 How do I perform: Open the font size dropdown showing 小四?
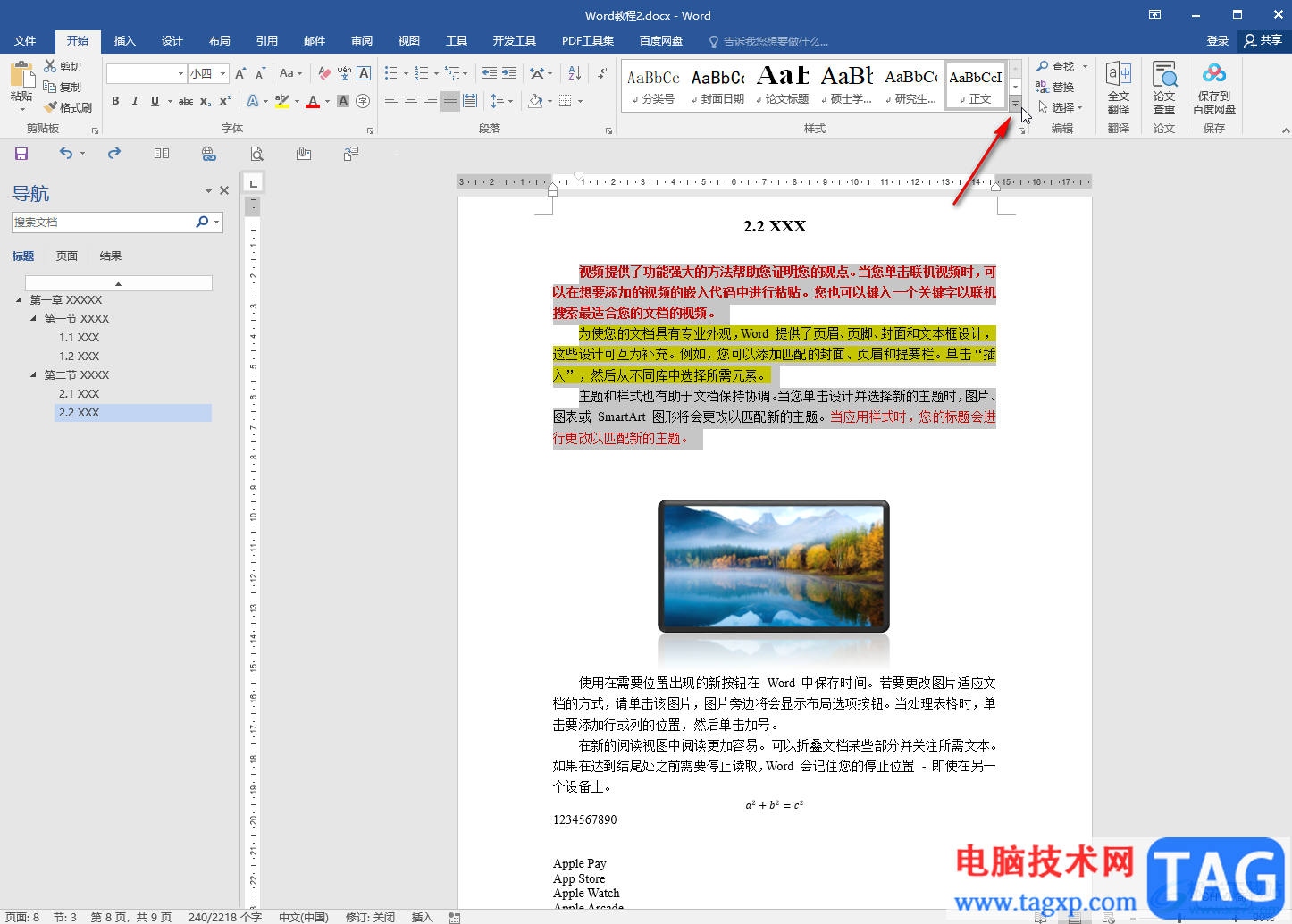click(x=223, y=73)
